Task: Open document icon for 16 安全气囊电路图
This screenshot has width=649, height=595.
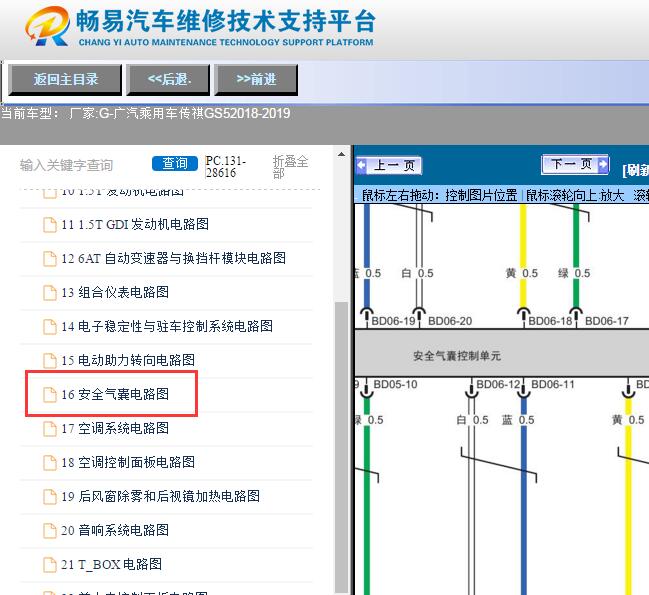Action: click(50, 394)
